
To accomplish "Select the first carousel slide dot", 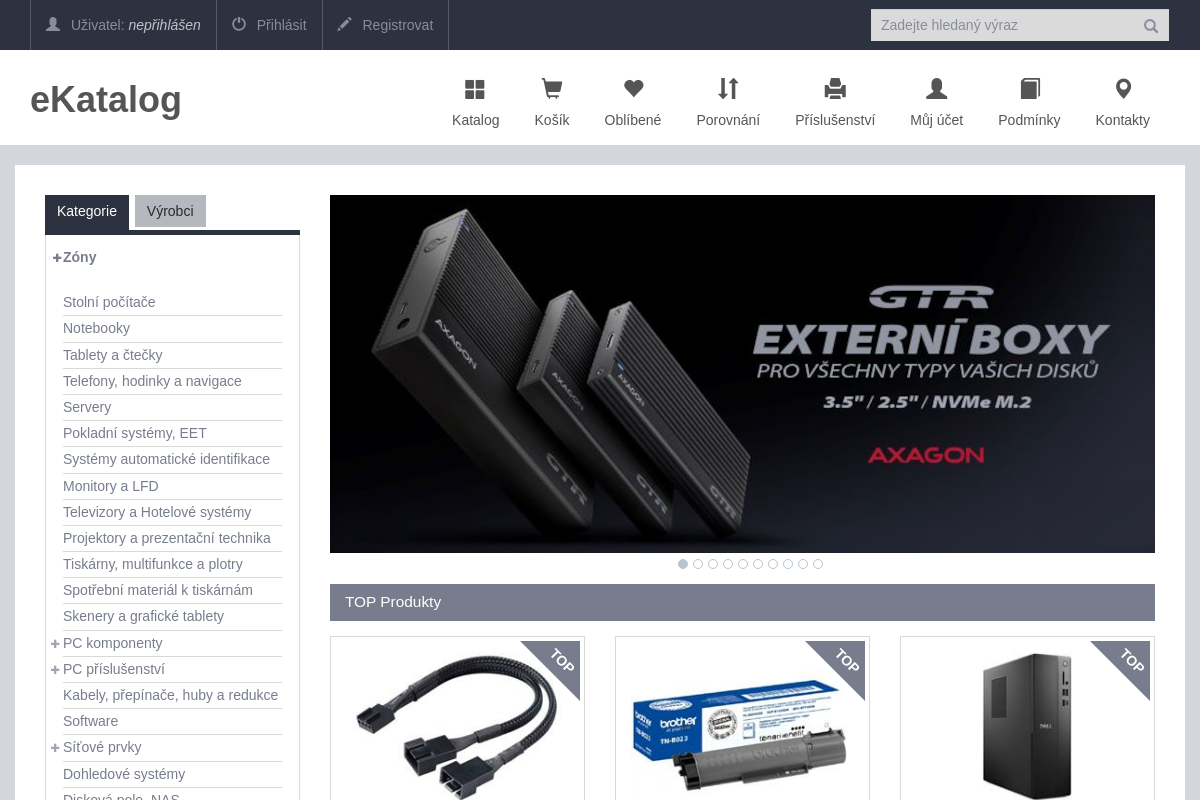I will (683, 564).
